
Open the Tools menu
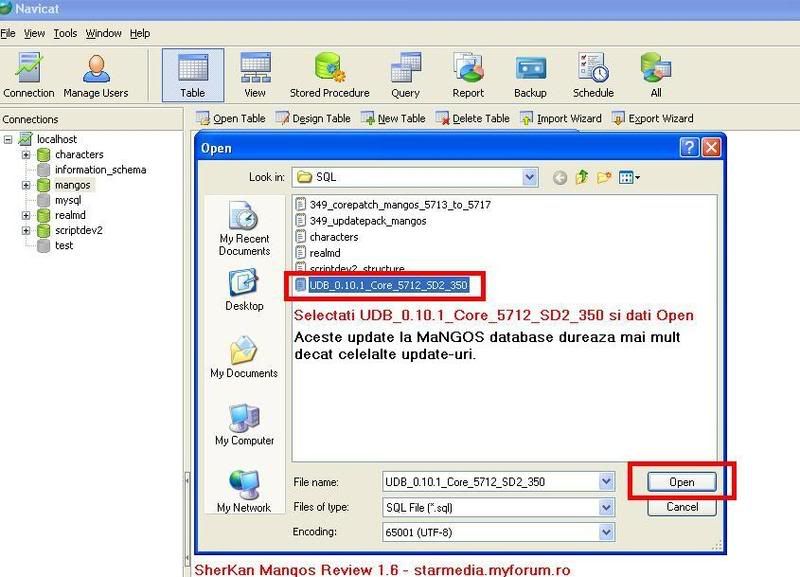65,33
